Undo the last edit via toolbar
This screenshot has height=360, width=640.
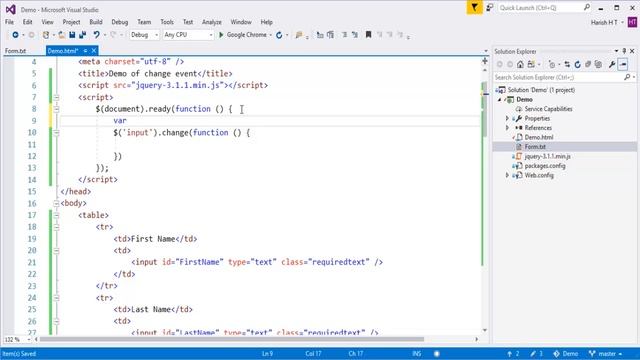click(x=96, y=35)
